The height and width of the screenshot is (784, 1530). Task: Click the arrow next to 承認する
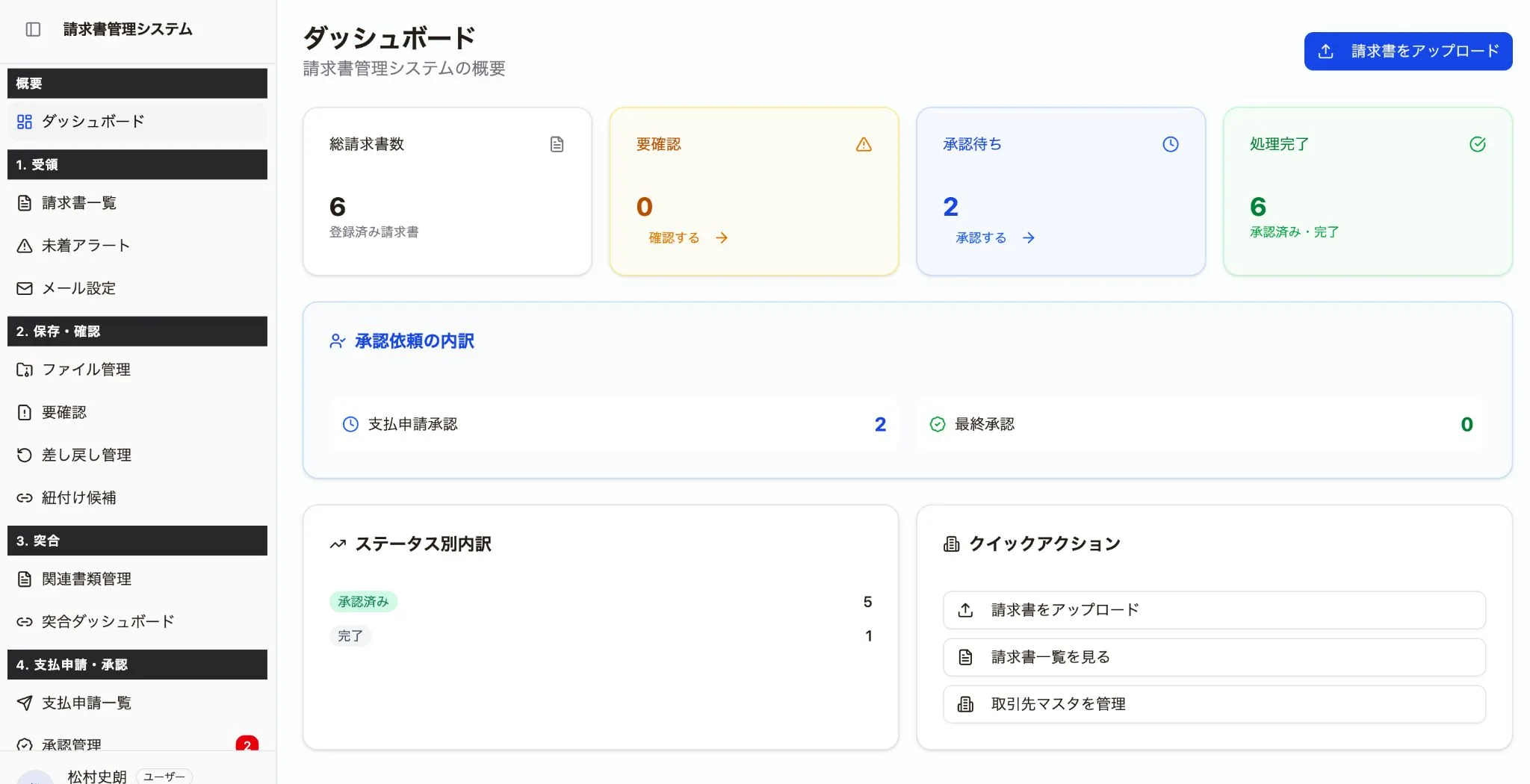tap(1029, 237)
